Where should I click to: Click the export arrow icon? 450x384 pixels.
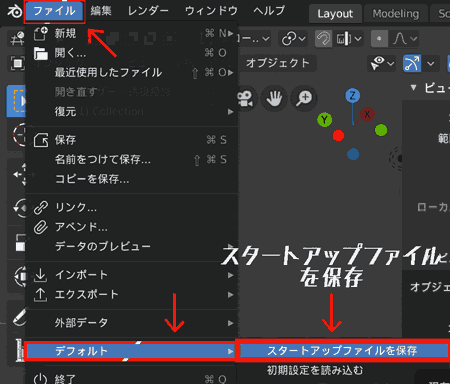[40, 295]
